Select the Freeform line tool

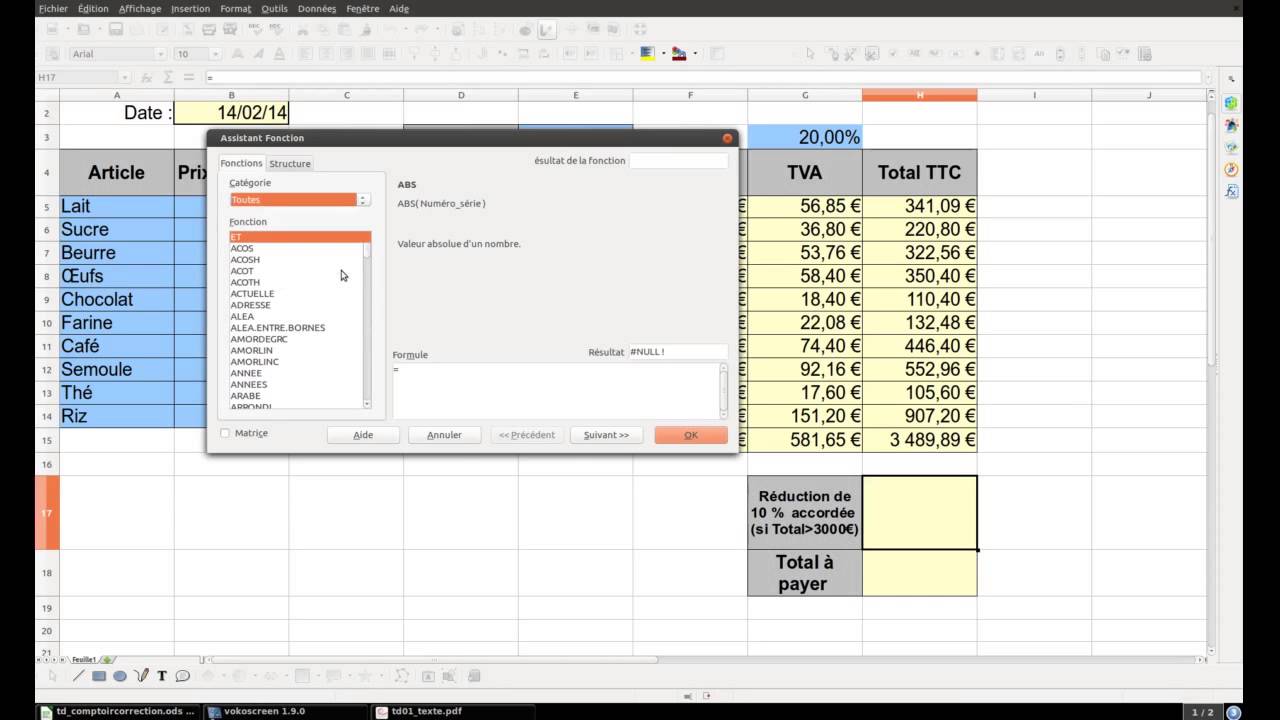[141, 676]
